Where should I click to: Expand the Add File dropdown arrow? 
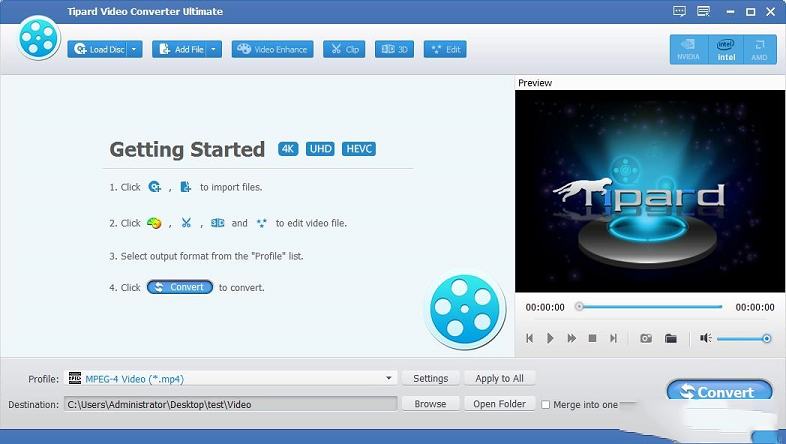pyautogui.click(x=213, y=49)
